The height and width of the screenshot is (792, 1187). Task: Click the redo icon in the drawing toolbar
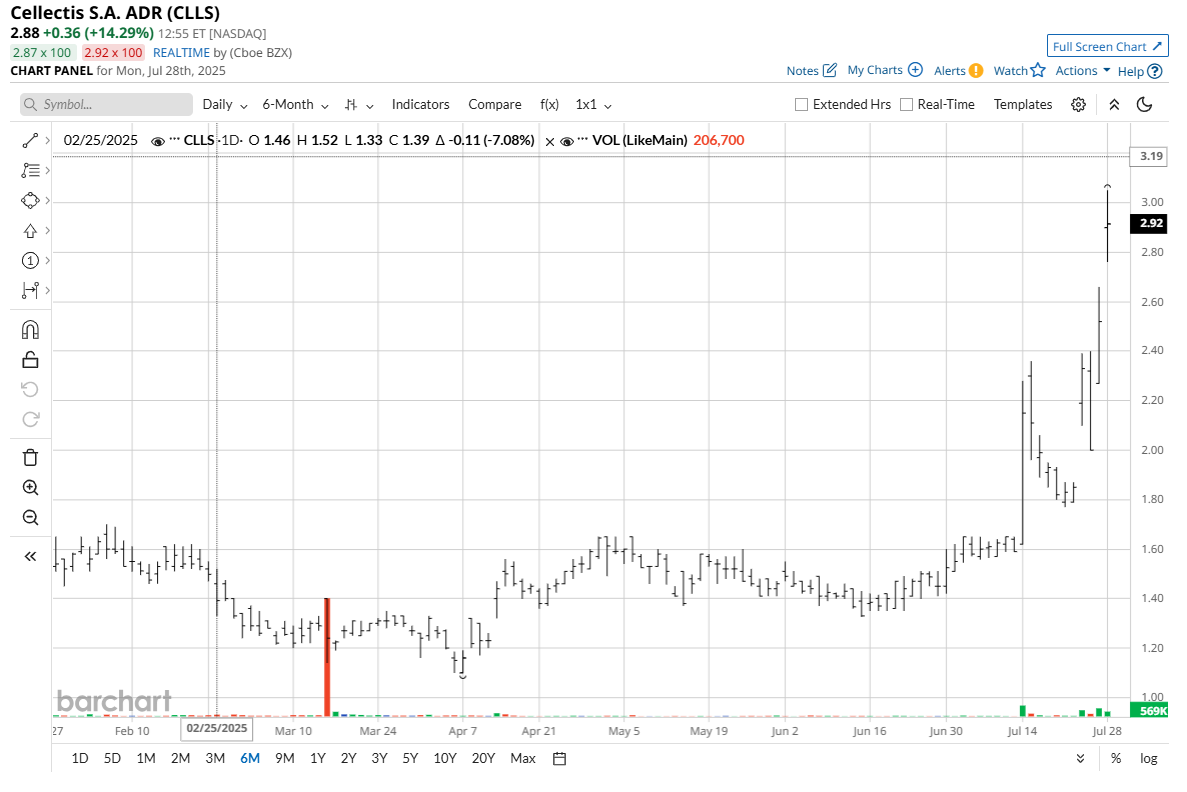(30, 419)
